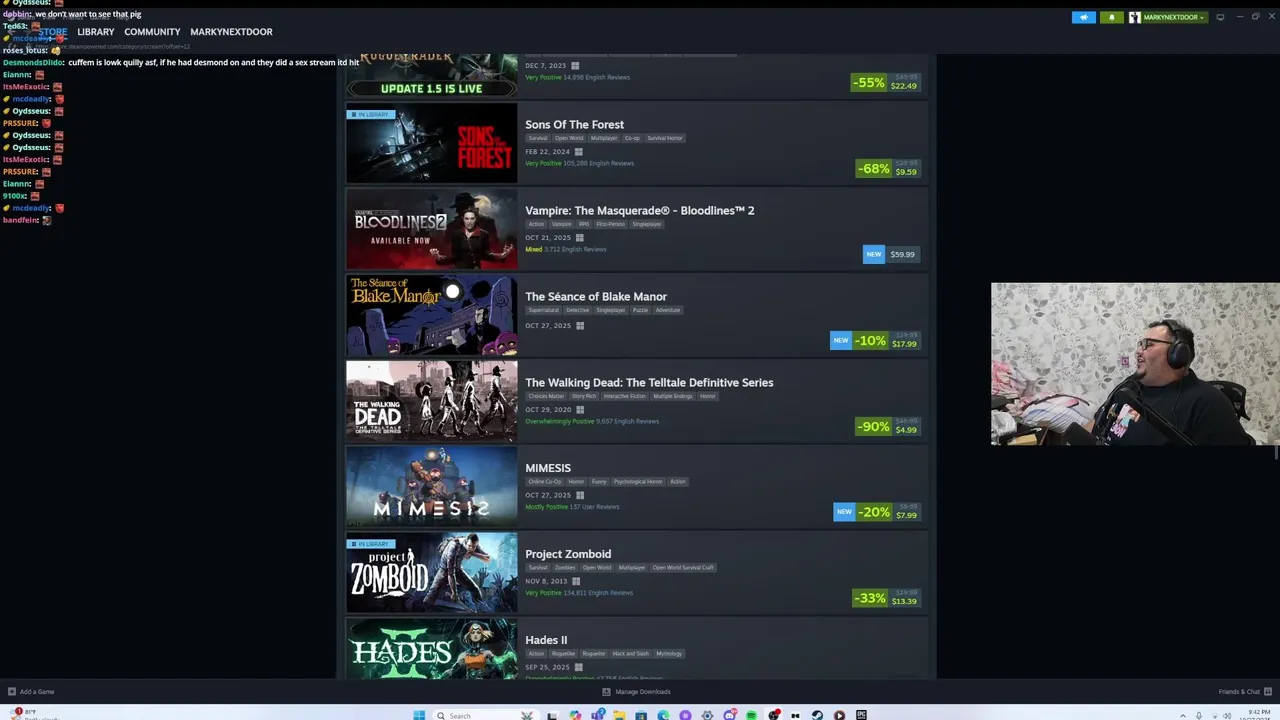Image resolution: width=1280 pixels, height=720 pixels.
Task: Select the -33% $13.39 price on Project Zomboid
Action: [886, 598]
